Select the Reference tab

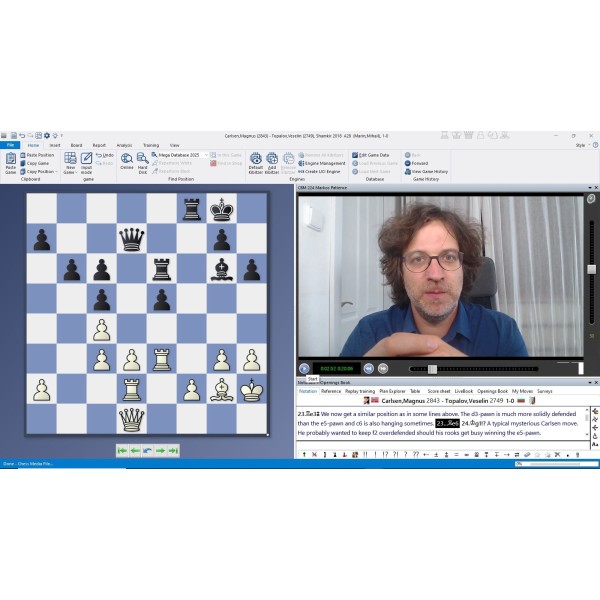[331, 391]
